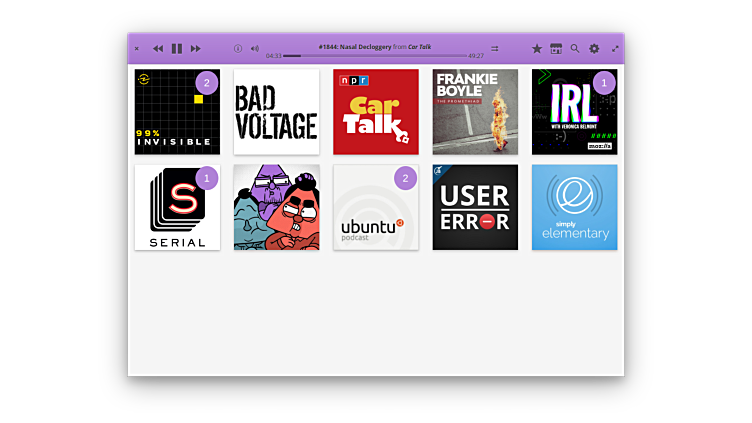Show episode info for the playing track
752x423 pixels.
[238, 48]
